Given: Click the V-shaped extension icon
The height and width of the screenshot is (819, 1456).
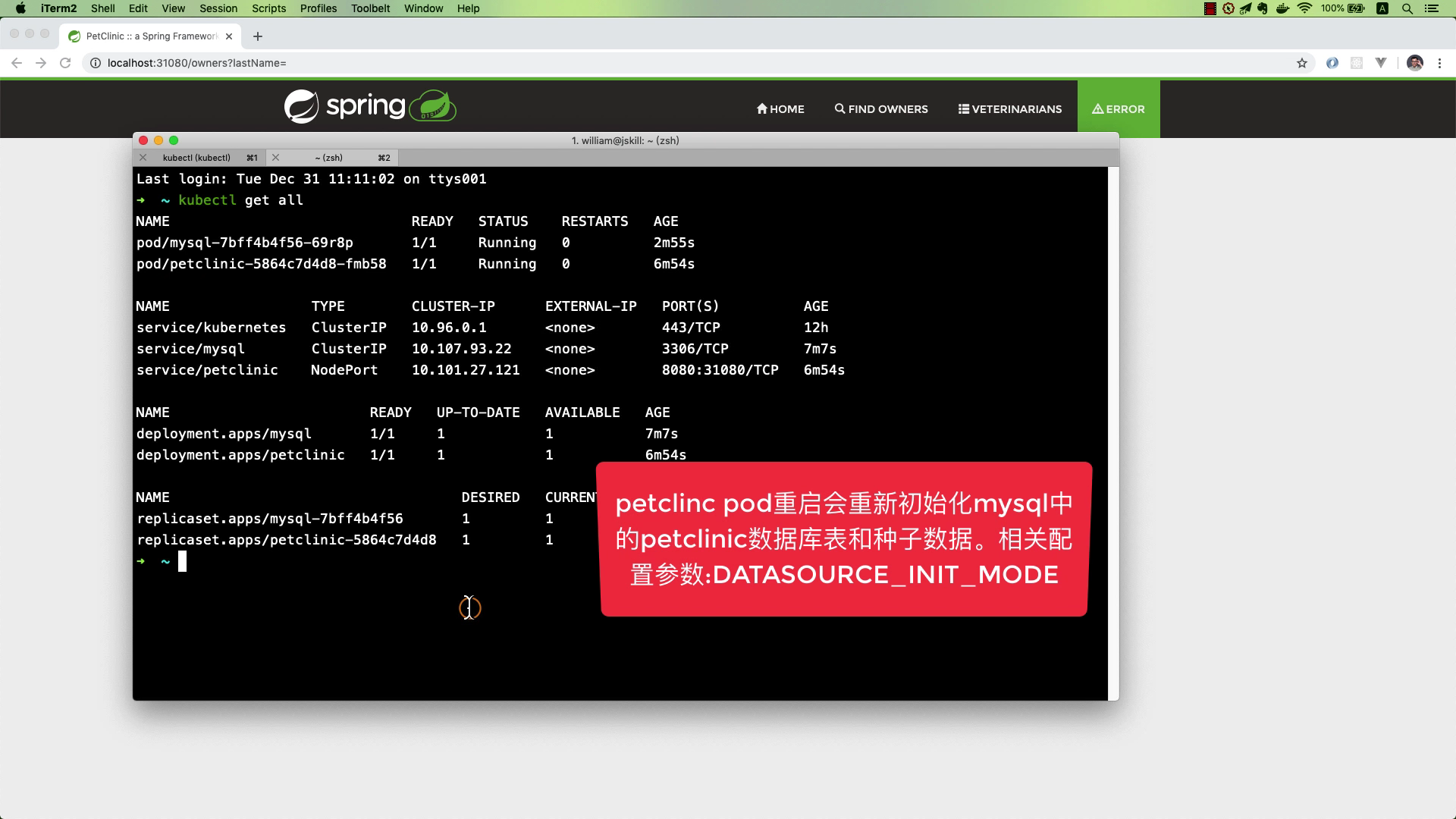Looking at the screenshot, I should [x=1381, y=63].
